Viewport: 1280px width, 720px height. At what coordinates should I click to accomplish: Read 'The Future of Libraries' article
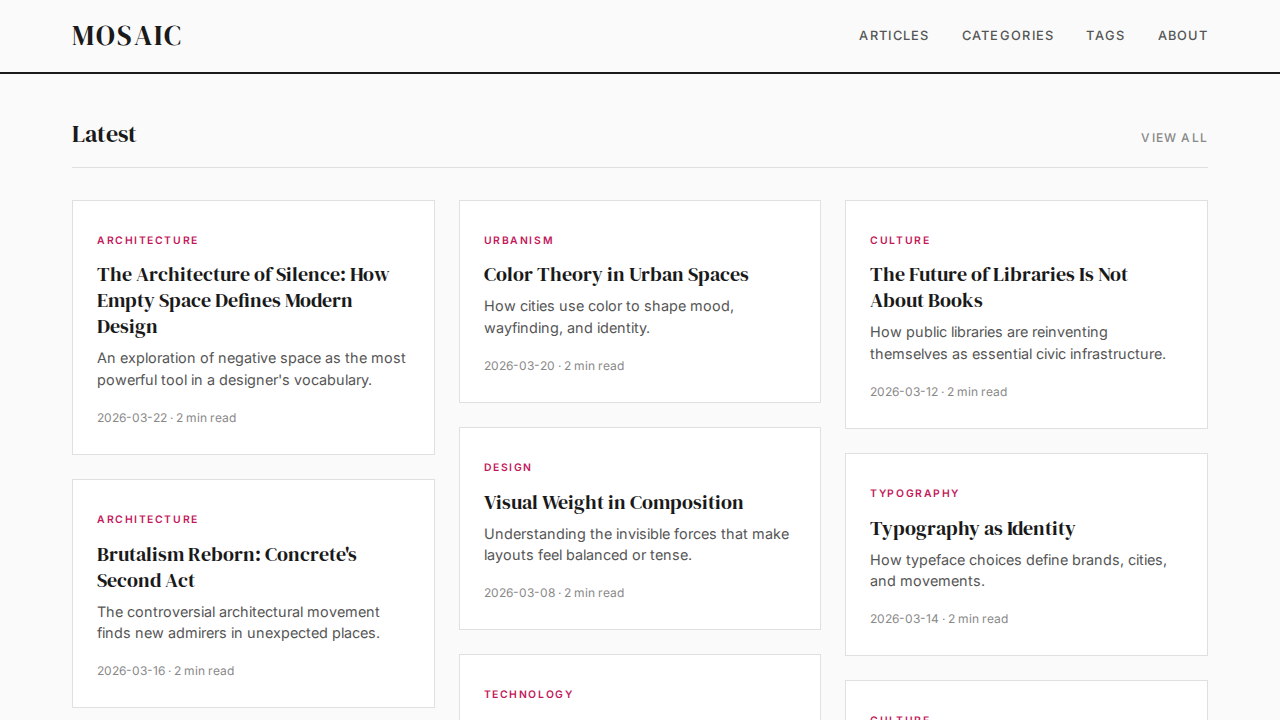[998, 287]
